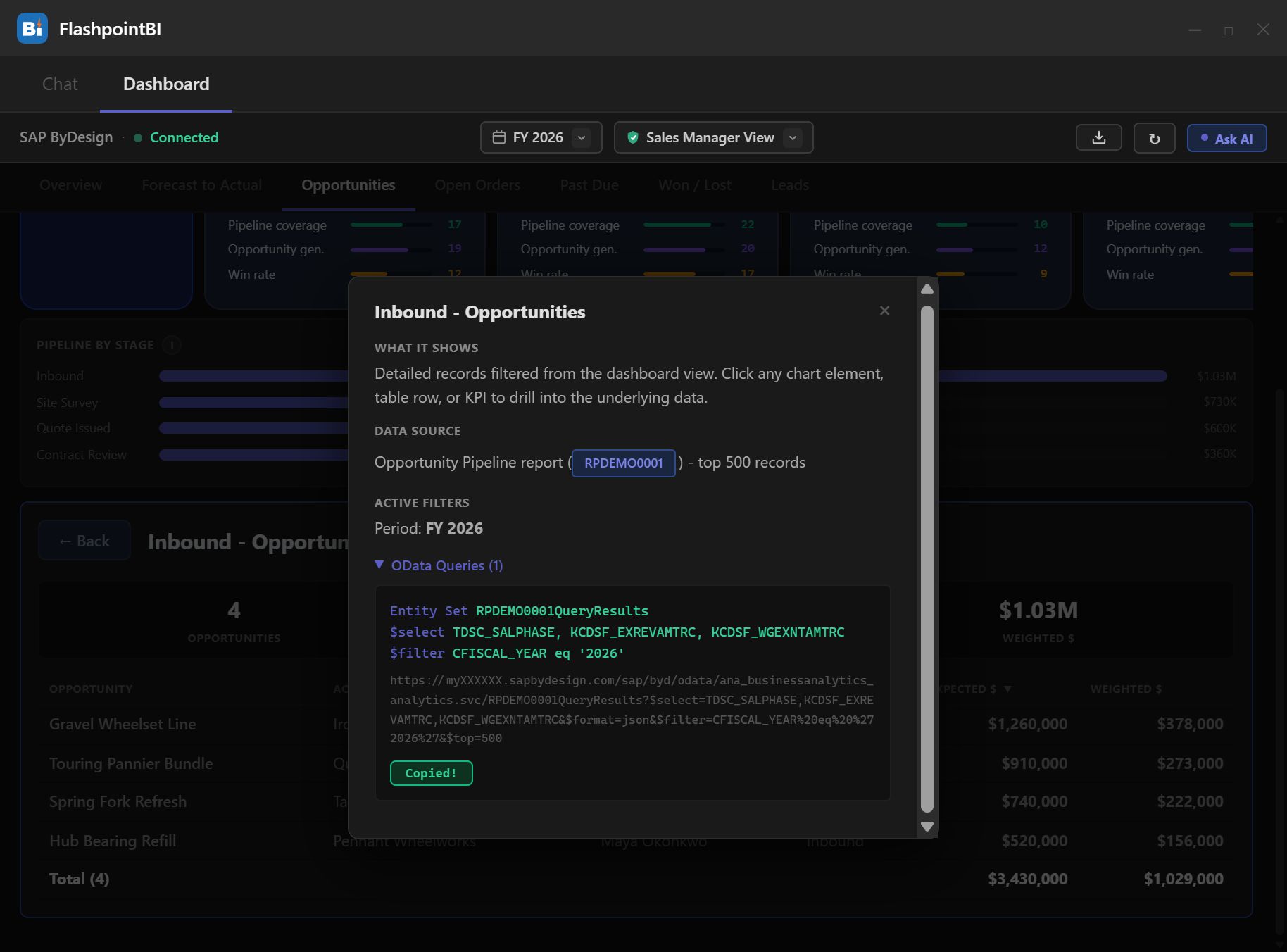
Task: Click the popup vertical scrollbar thumb
Action: (927, 558)
